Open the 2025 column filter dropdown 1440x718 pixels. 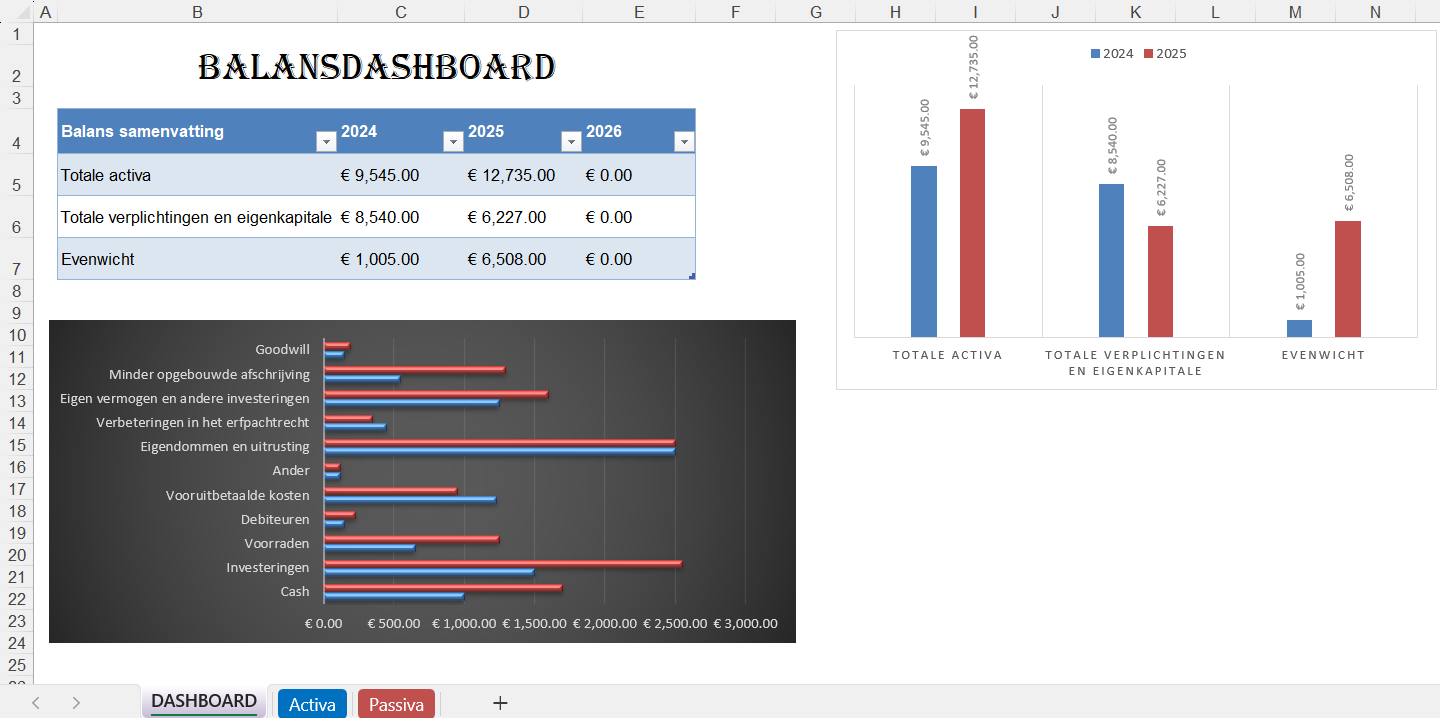click(571, 141)
